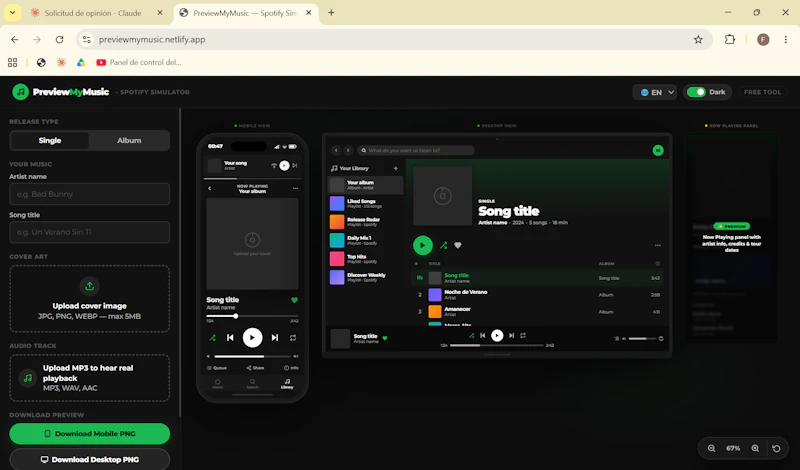The height and width of the screenshot is (470, 800).
Task: Toggle repeat in desktop bottom player
Action: point(523,335)
